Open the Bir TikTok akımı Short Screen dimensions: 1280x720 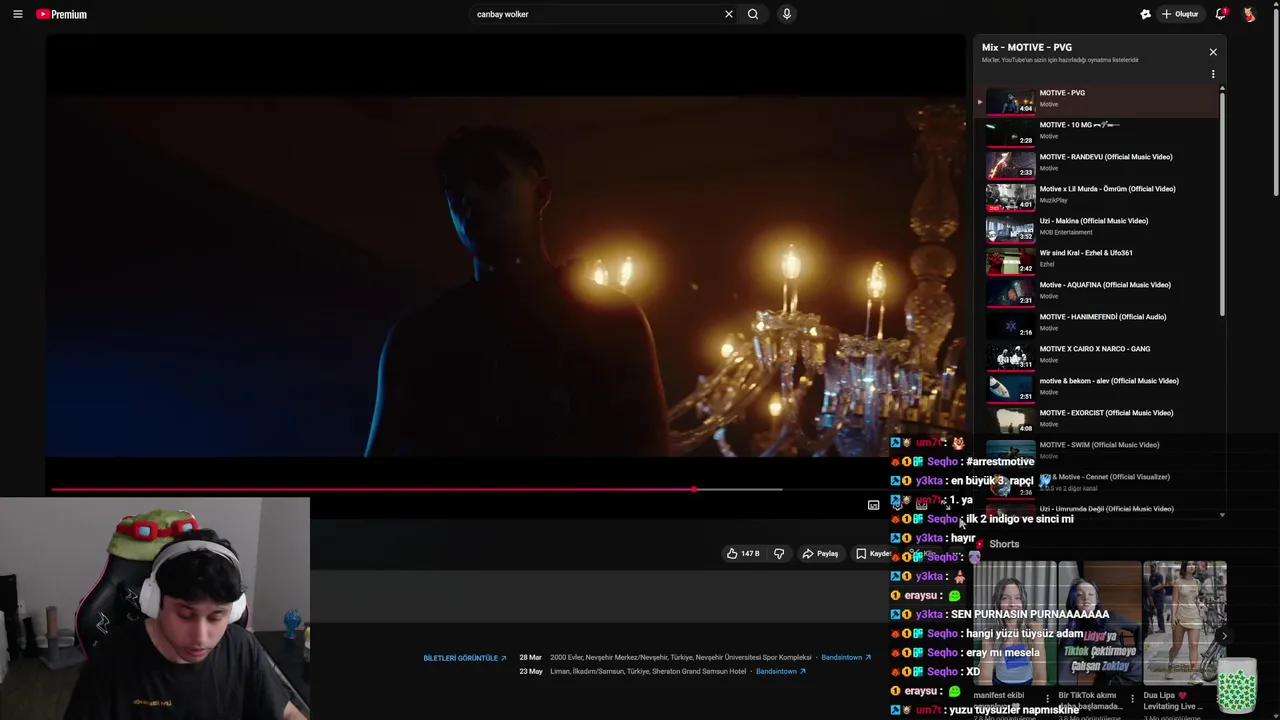(x=1098, y=623)
